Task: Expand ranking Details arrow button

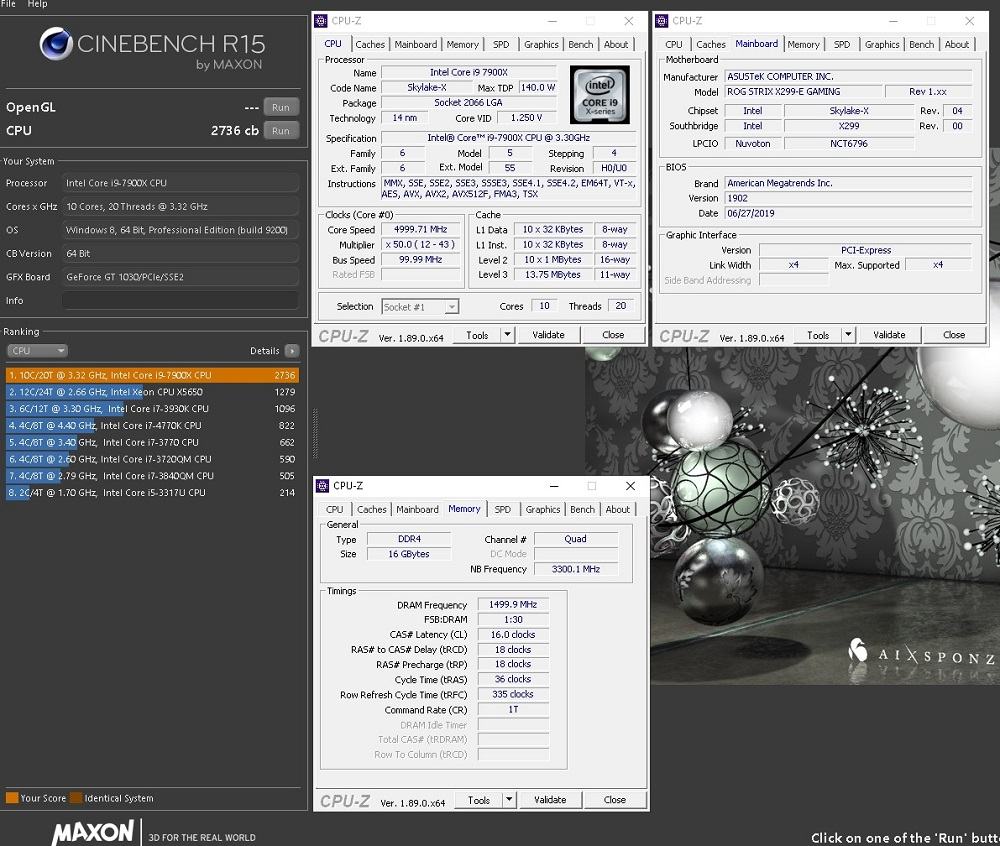Action: tap(291, 351)
